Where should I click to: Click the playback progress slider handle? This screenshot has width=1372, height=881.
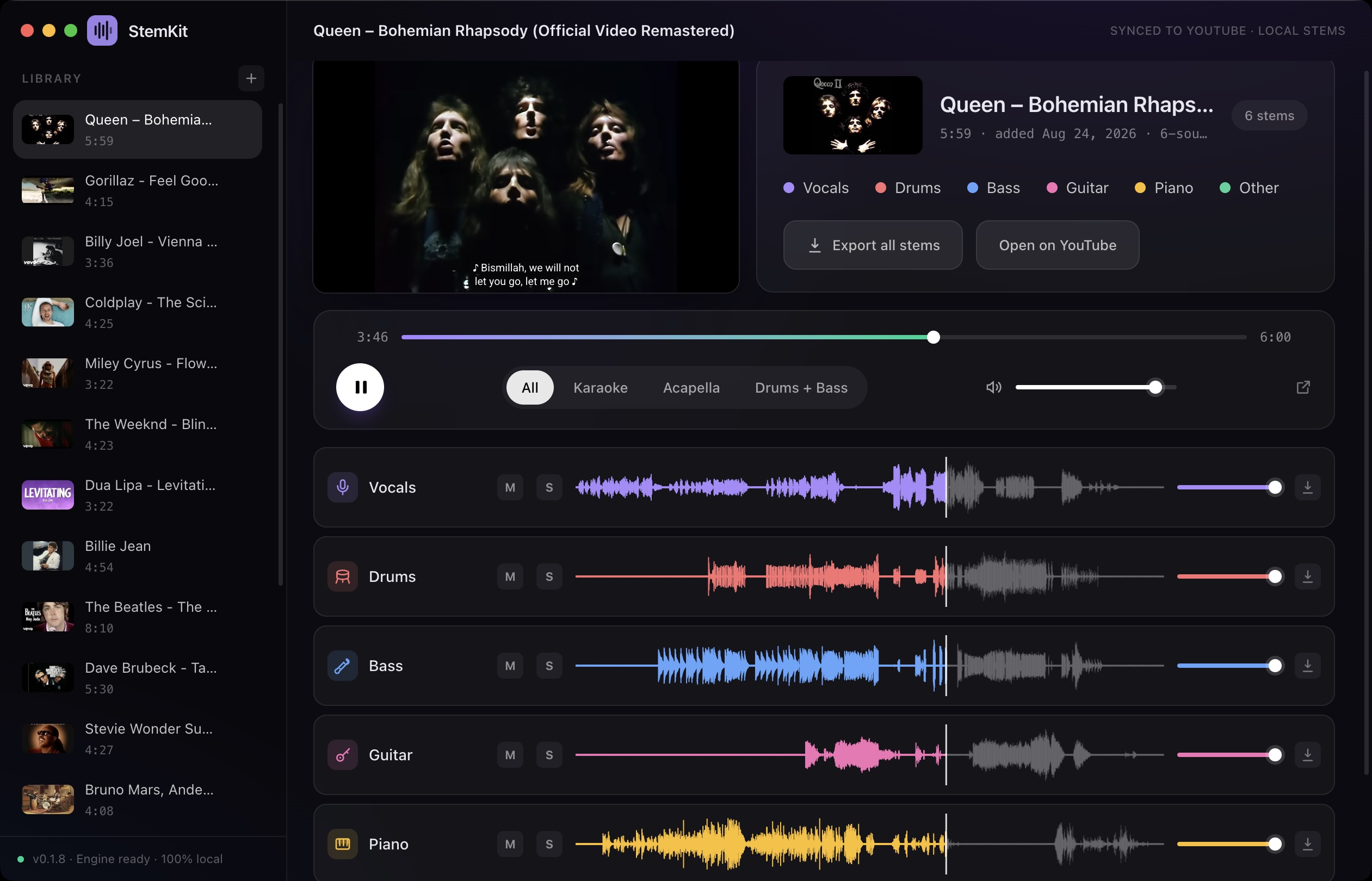pyautogui.click(x=933, y=338)
